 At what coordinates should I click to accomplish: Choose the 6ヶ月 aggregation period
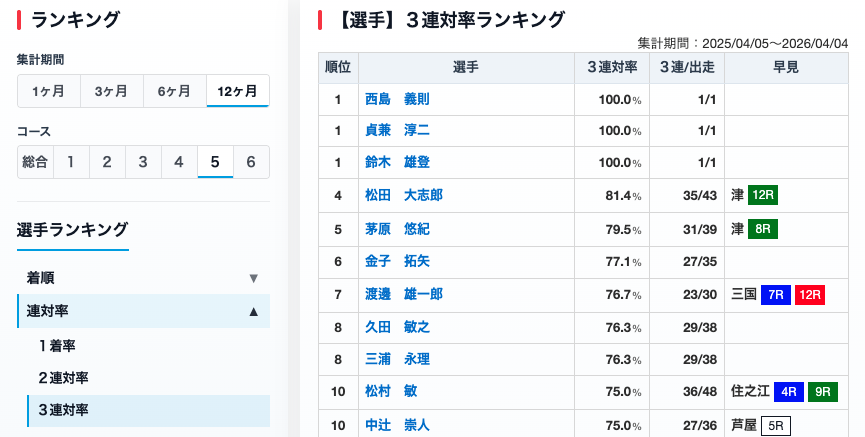pyautogui.click(x=174, y=91)
